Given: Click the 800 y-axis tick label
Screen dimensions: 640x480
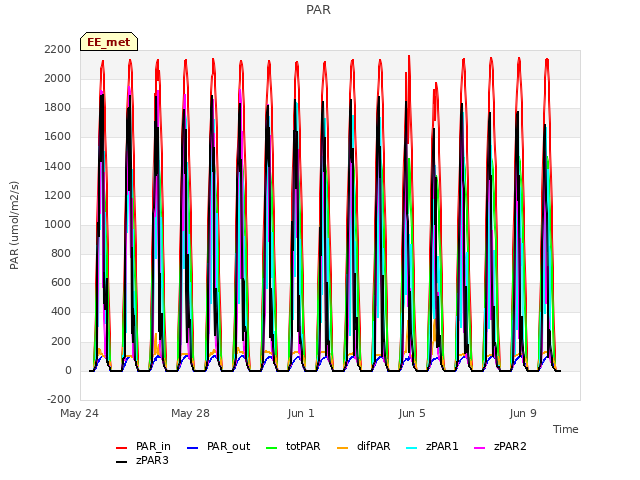Looking at the screenshot, I should coord(61,253).
